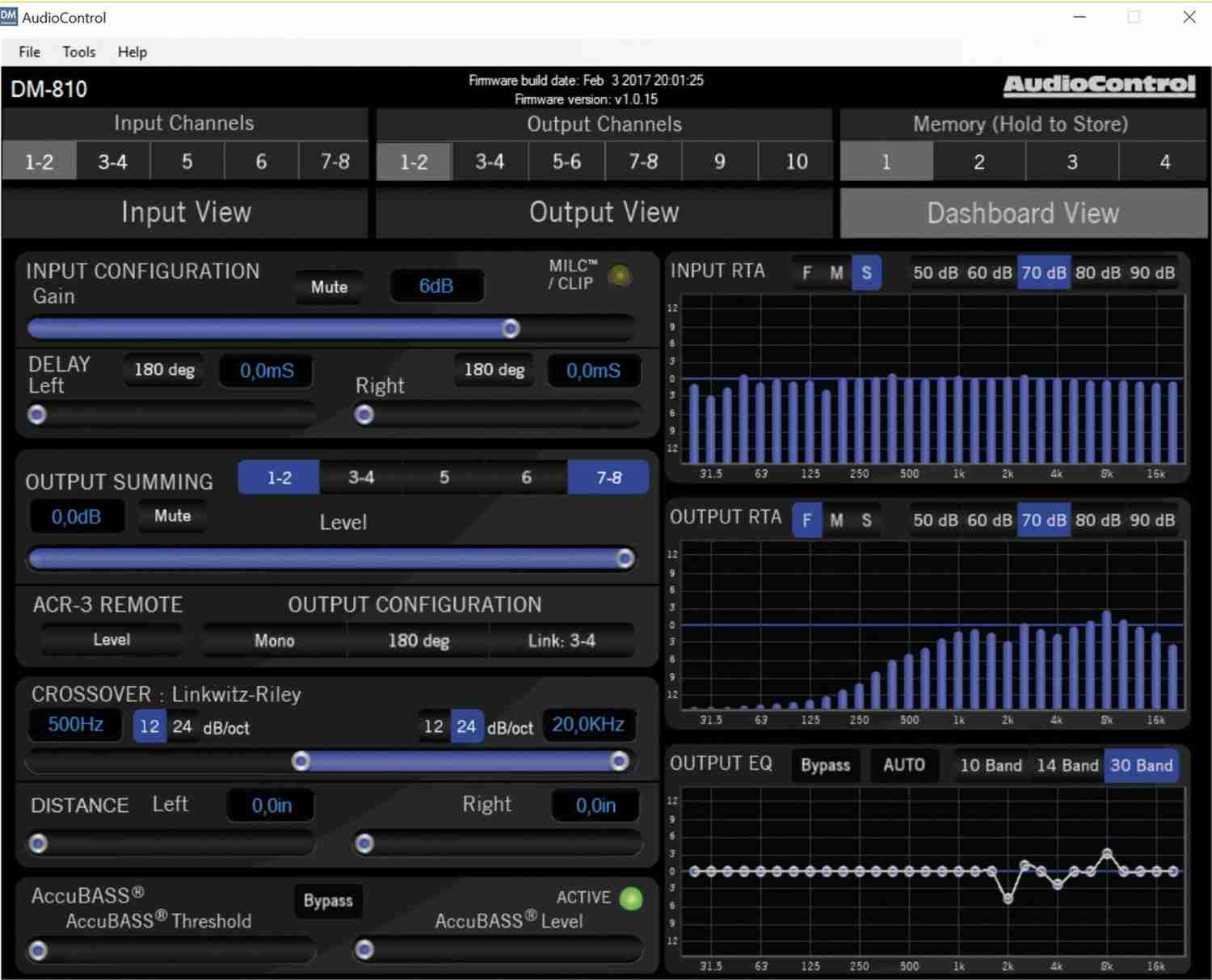Toggle Output Summing input 1-2
1212x980 pixels.
tap(280, 477)
